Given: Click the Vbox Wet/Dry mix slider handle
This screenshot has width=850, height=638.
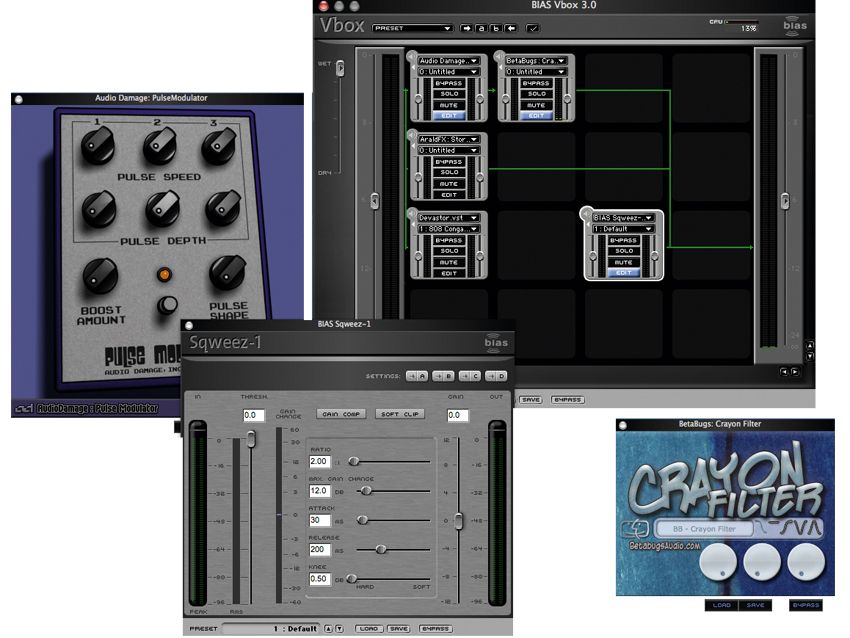Looking at the screenshot, I should click(x=340, y=68).
